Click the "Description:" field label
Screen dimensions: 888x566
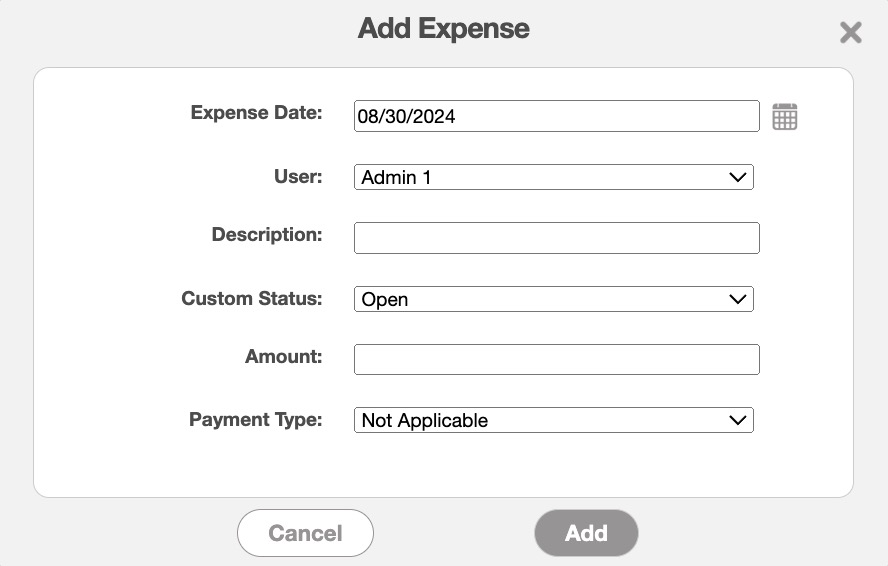point(267,235)
